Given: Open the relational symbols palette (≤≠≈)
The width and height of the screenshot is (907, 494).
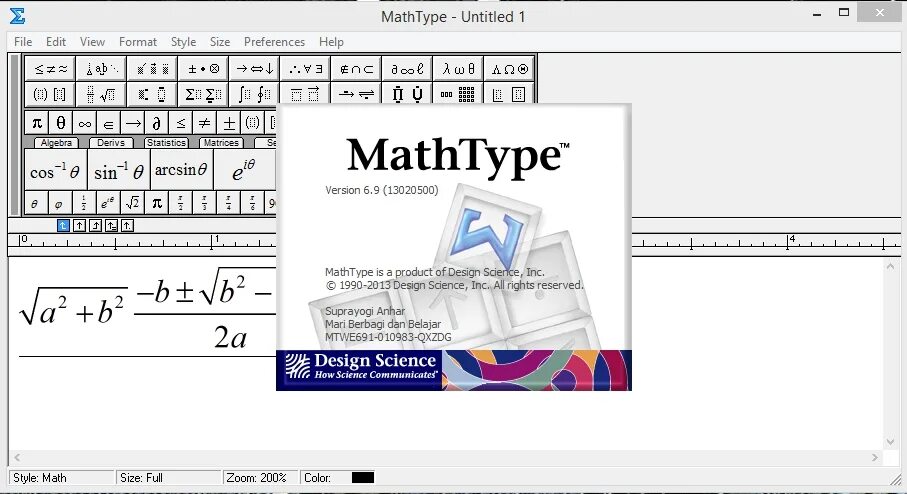Looking at the screenshot, I should pyautogui.click(x=50, y=69).
